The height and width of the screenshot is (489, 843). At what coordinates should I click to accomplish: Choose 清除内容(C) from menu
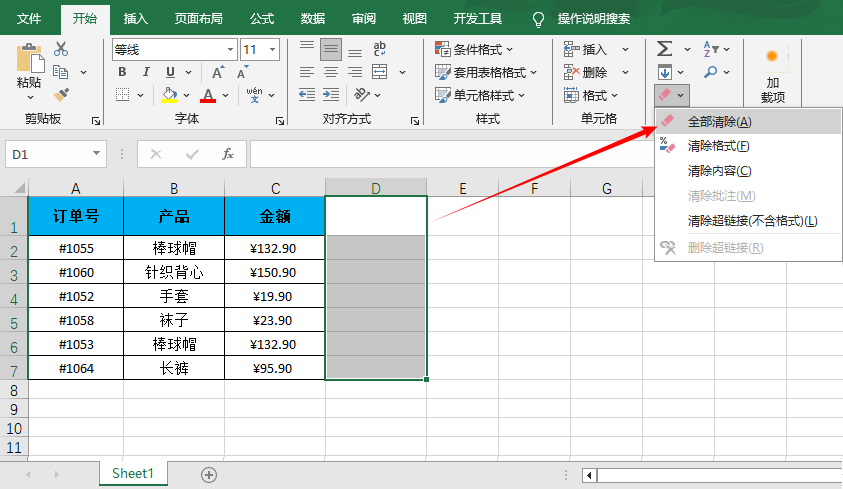coord(748,171)
